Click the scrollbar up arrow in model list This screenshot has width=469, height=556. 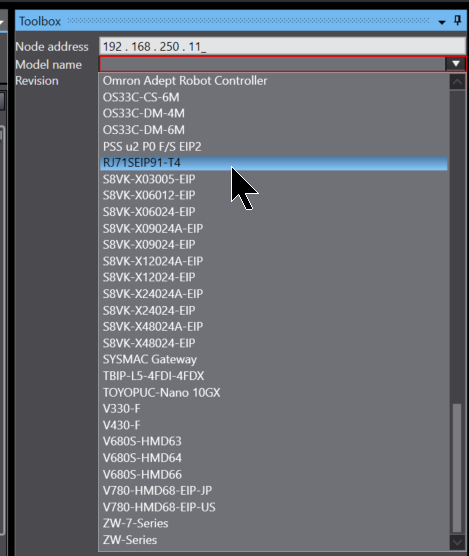tap(457, 82)
